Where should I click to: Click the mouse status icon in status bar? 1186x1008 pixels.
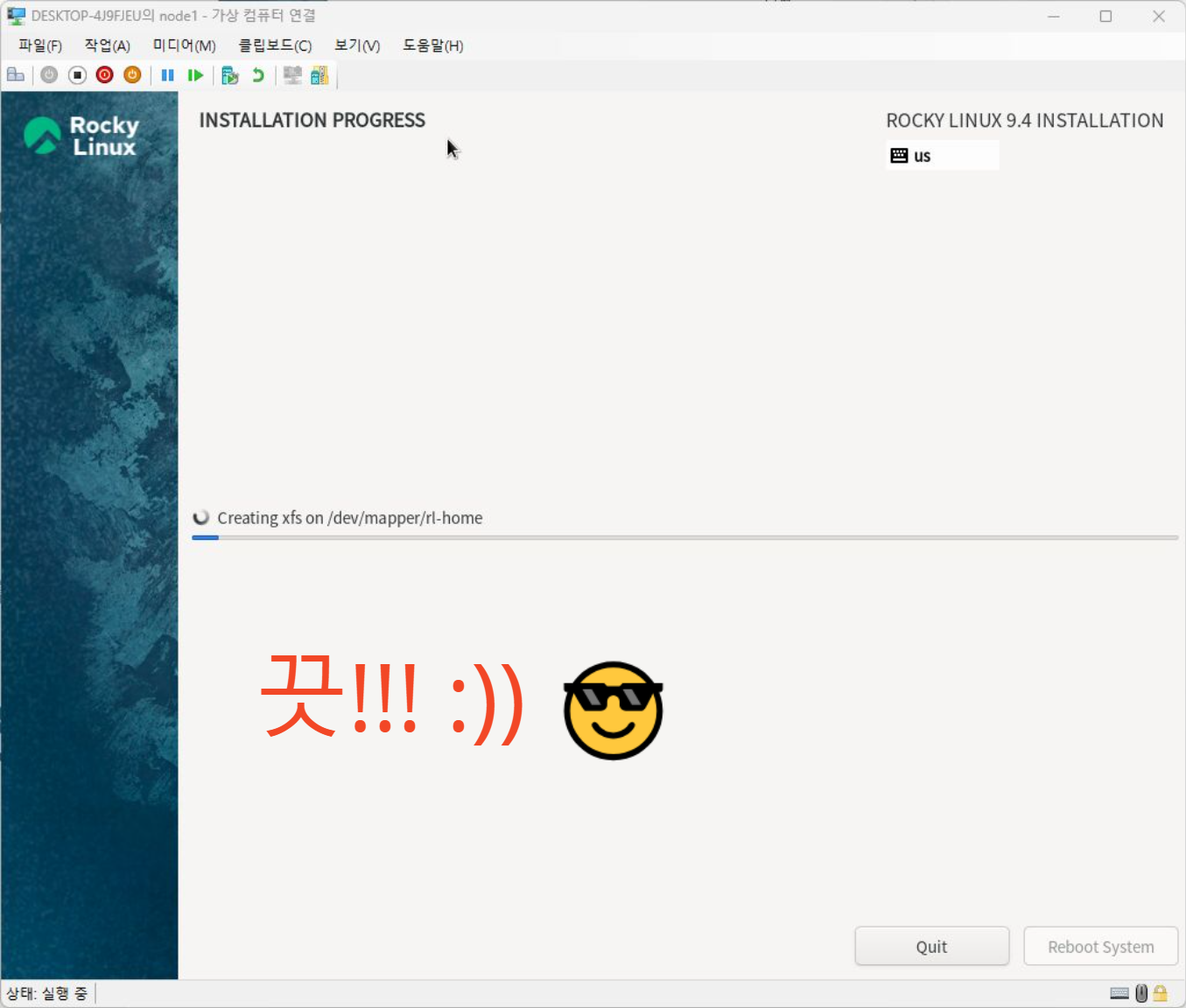tap(1141, 993)
